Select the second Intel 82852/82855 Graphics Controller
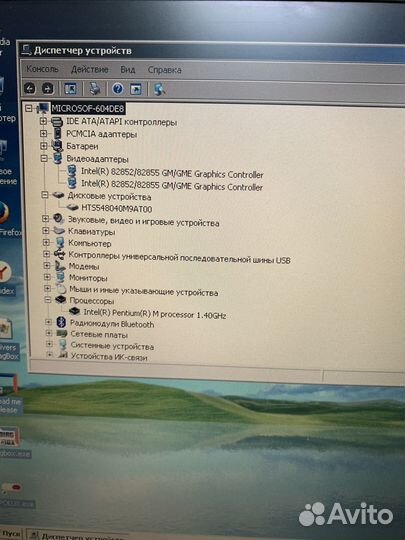 pyautogui.click(x=172, y=185)
